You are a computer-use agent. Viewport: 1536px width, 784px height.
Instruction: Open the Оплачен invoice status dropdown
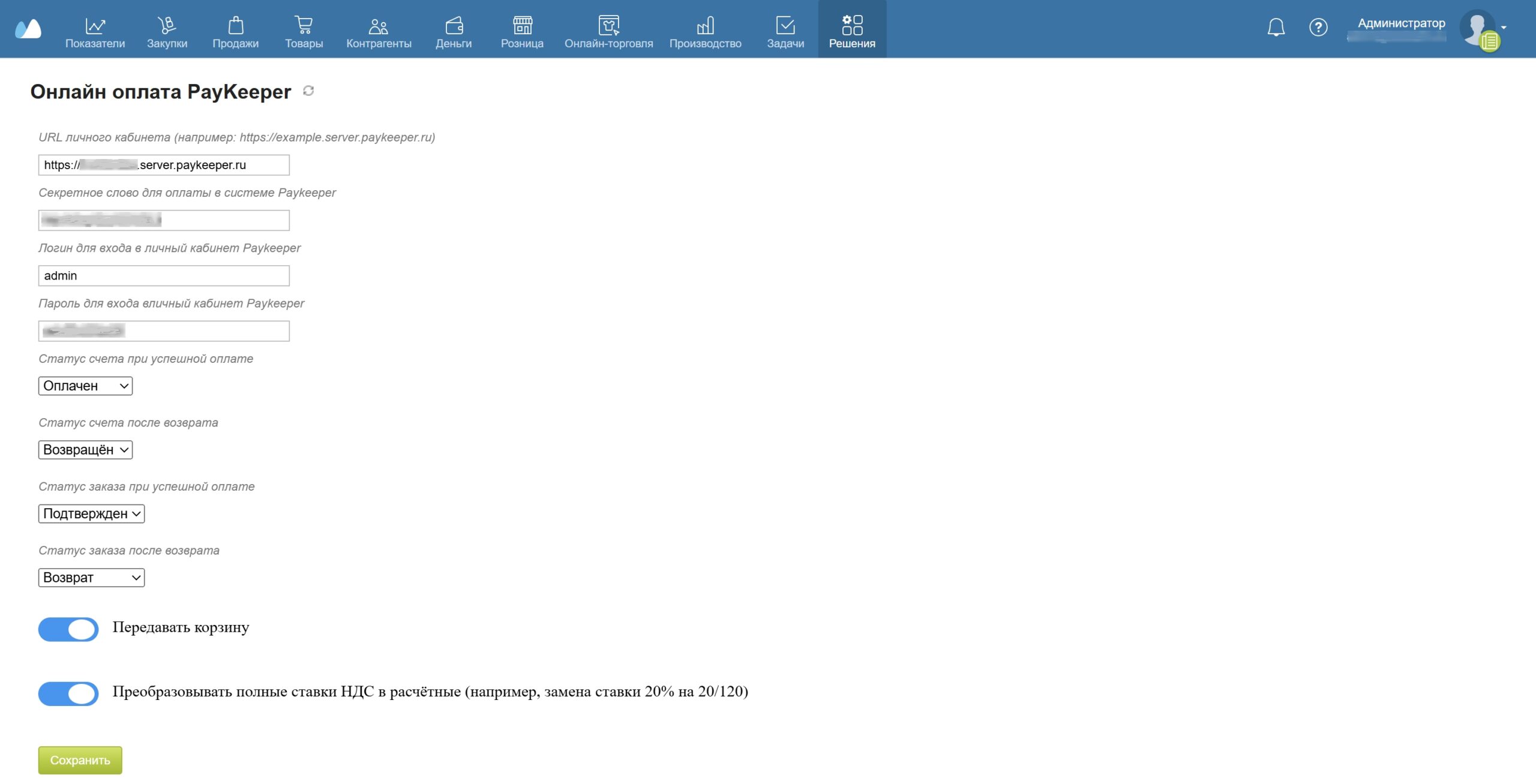pyautogui.click(x=85, y=386)
